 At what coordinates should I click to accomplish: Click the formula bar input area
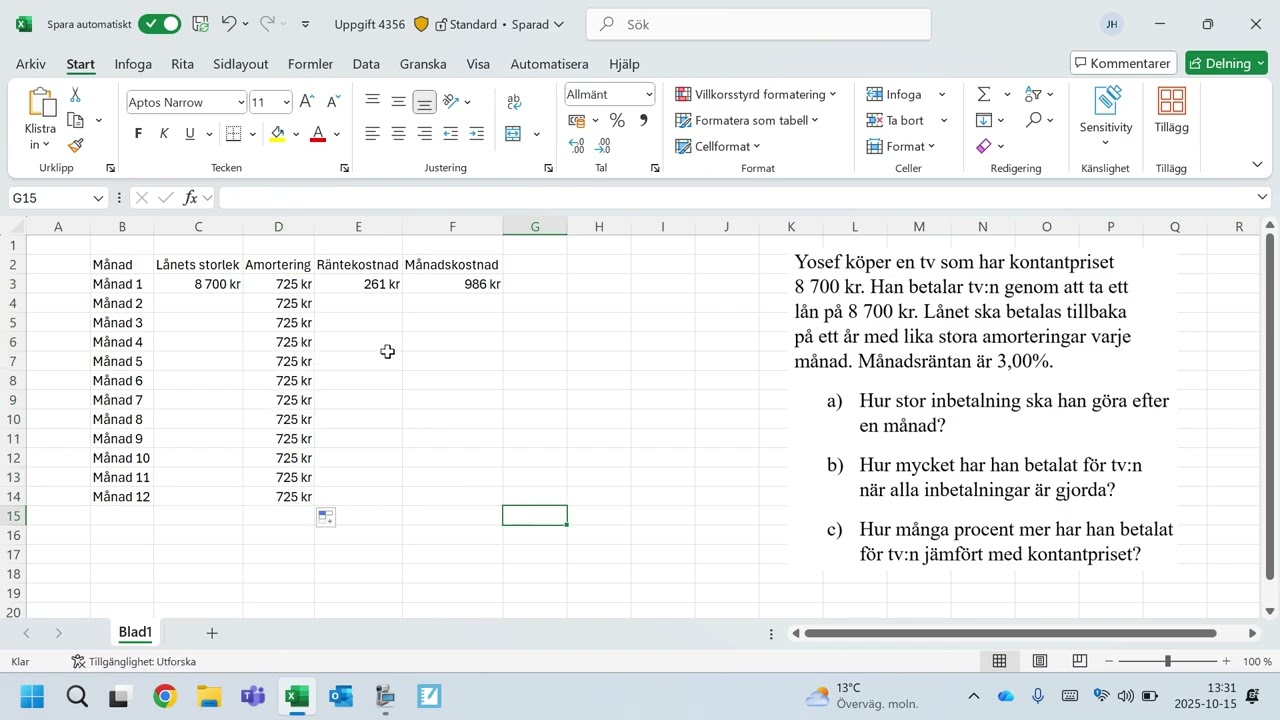pyautogui.click(x=735, y=198)
